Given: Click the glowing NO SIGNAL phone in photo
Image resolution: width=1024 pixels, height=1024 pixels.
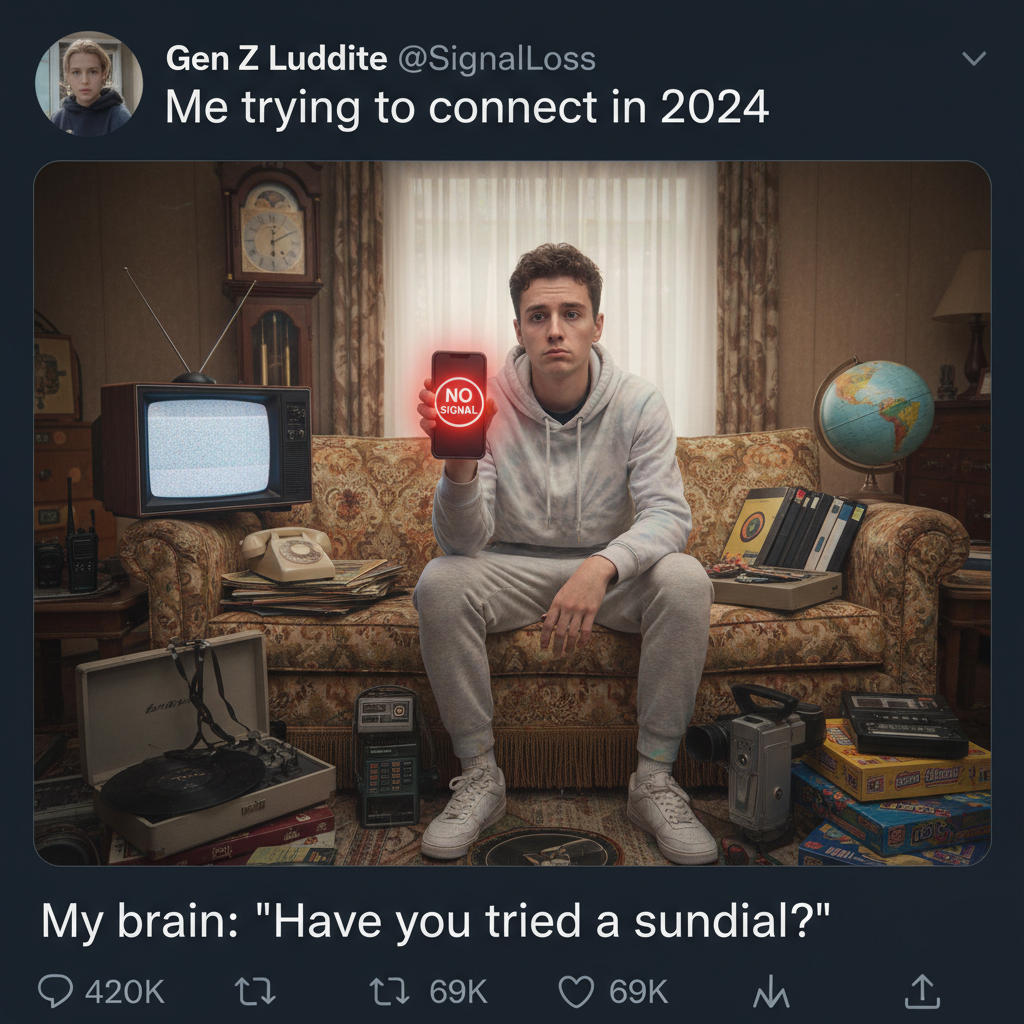Looking at the screenshot, I should [458, 405].
